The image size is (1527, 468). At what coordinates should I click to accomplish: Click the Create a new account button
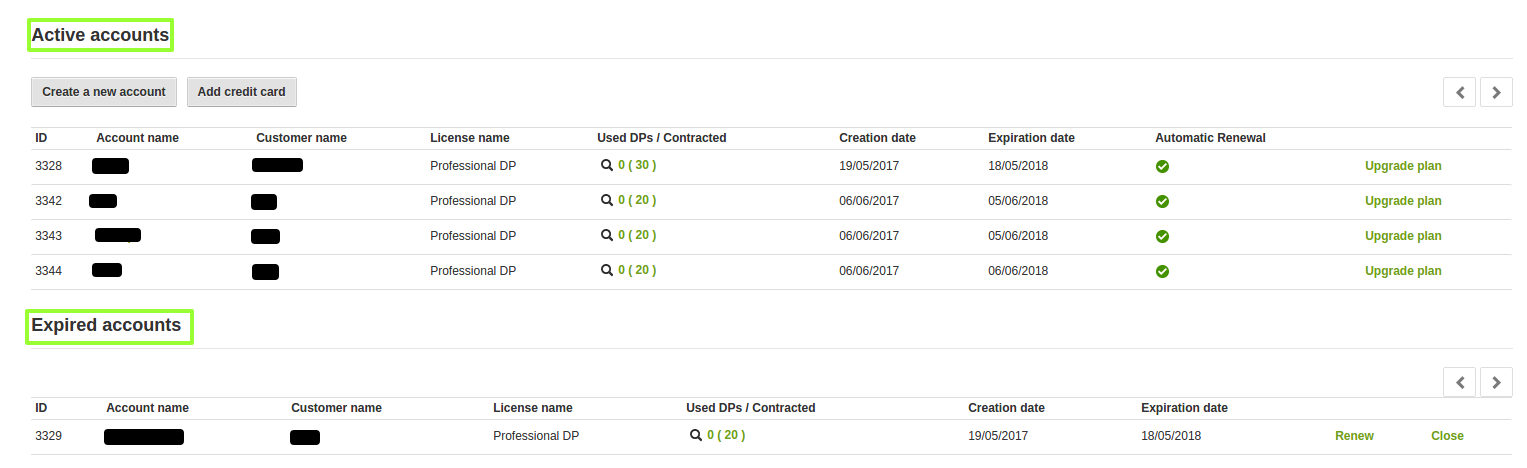(104, 92)
